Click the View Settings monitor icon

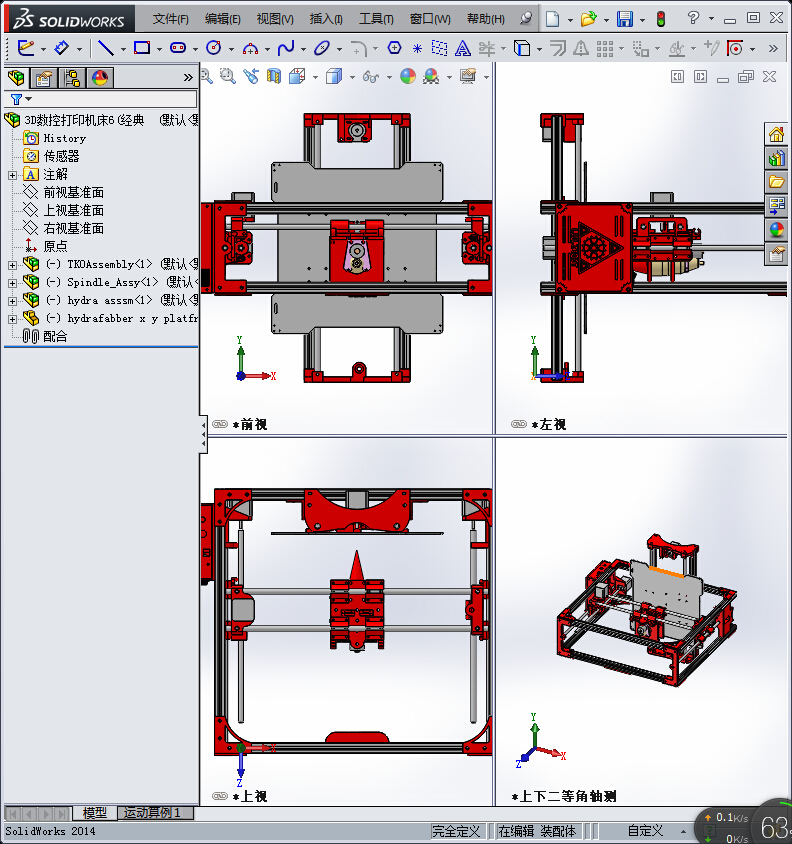click(x=468, y=76)
